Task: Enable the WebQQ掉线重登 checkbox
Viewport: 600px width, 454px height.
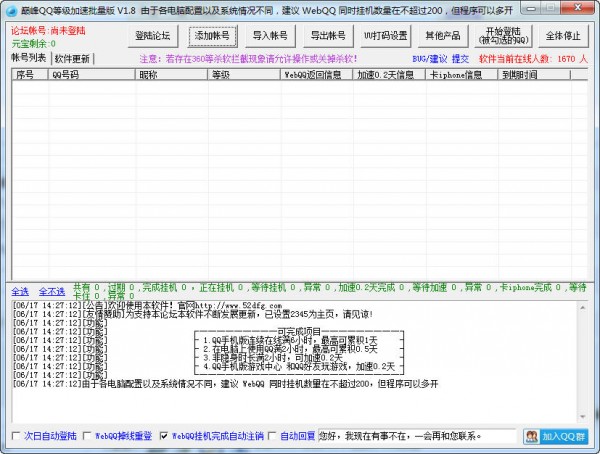Action: pos(87,436)
